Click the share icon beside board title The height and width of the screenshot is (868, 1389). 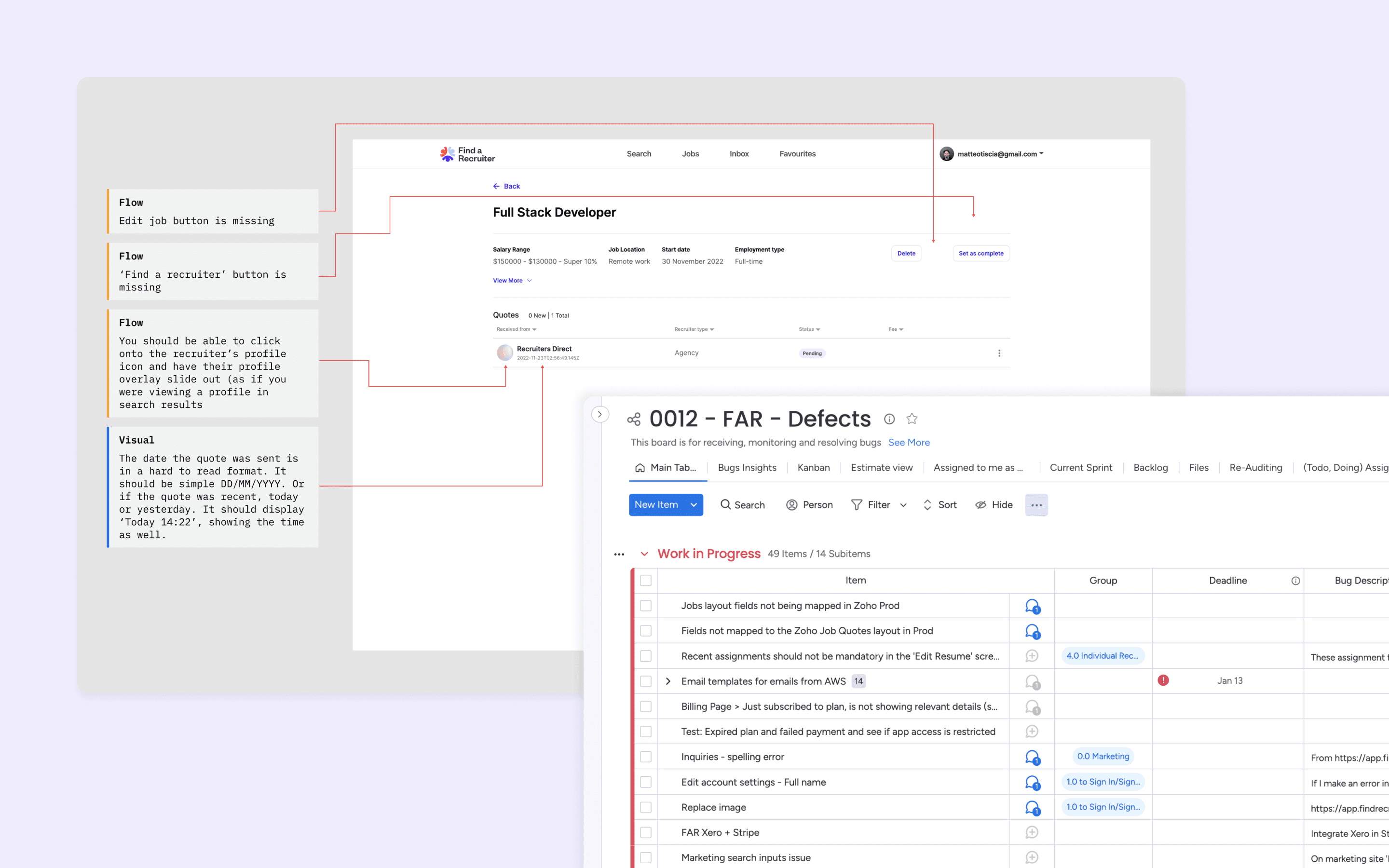[634, 420]
